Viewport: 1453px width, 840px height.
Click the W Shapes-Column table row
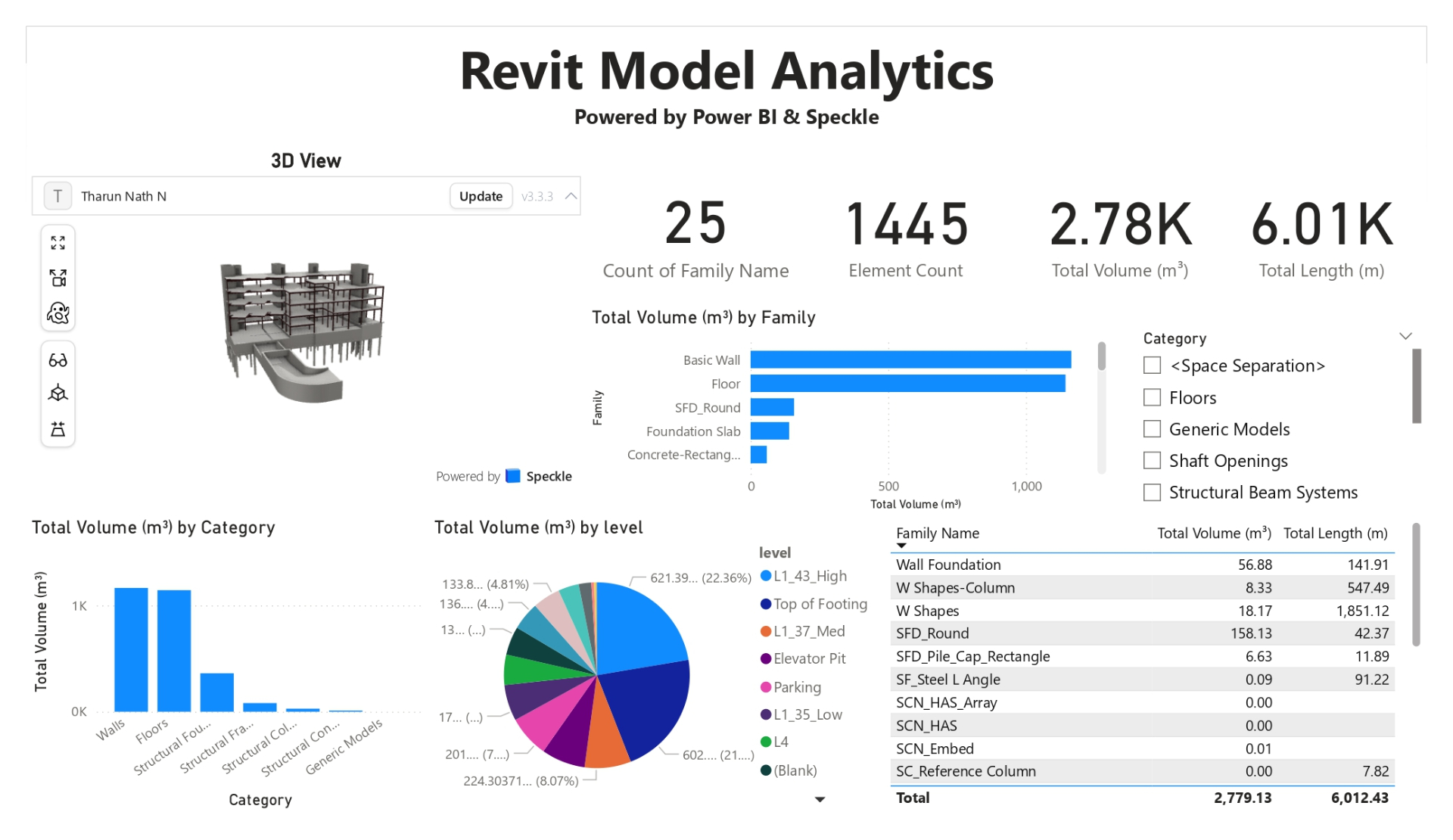[1142, 588]
